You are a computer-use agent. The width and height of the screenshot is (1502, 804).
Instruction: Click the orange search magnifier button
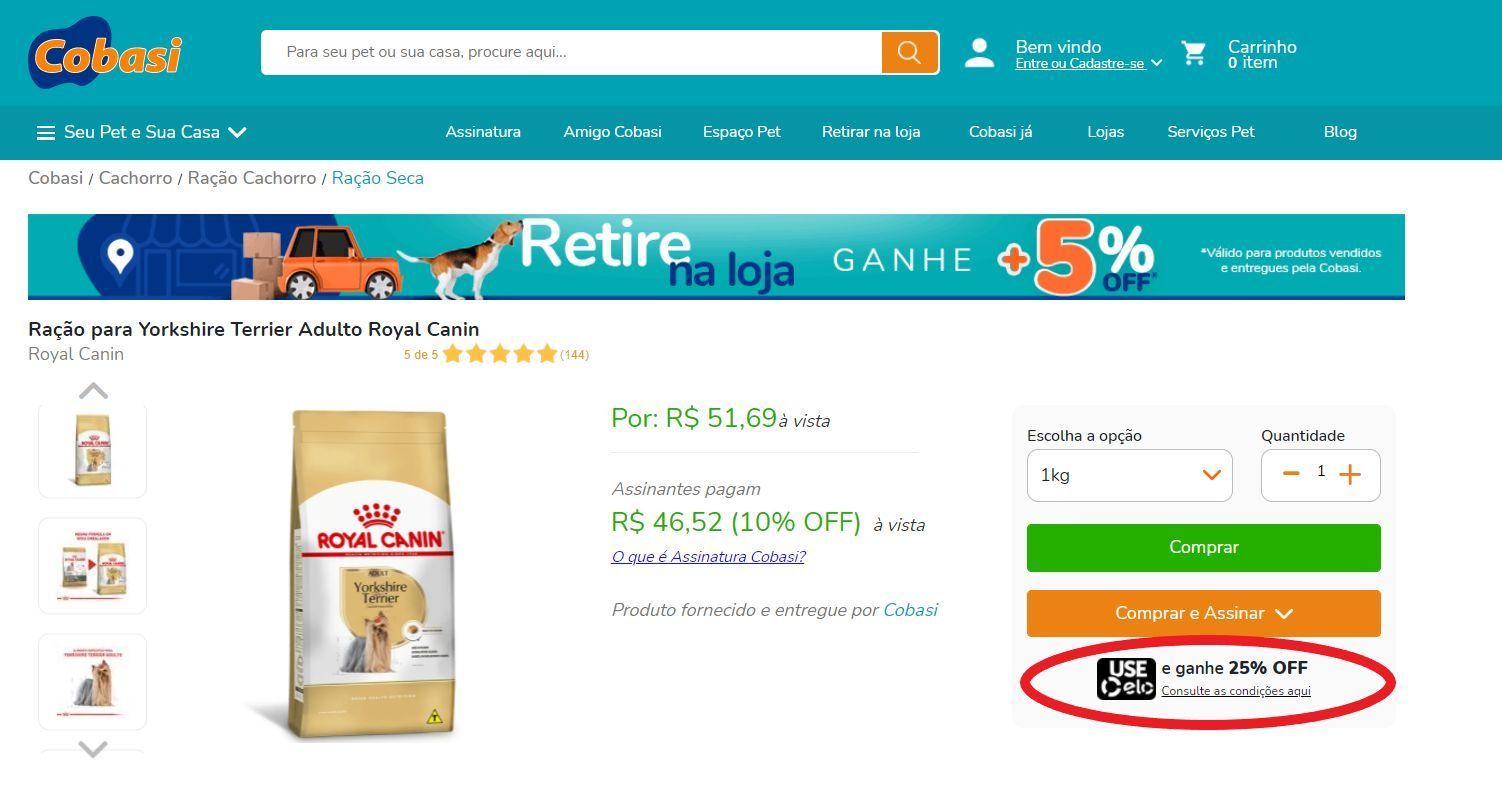coord(910,52)
